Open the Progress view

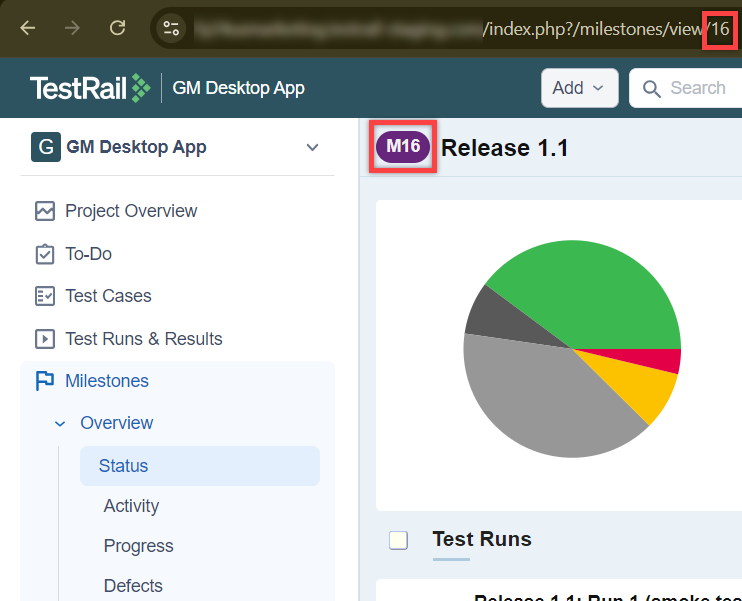pyautogui.click(x=138, y=546)
